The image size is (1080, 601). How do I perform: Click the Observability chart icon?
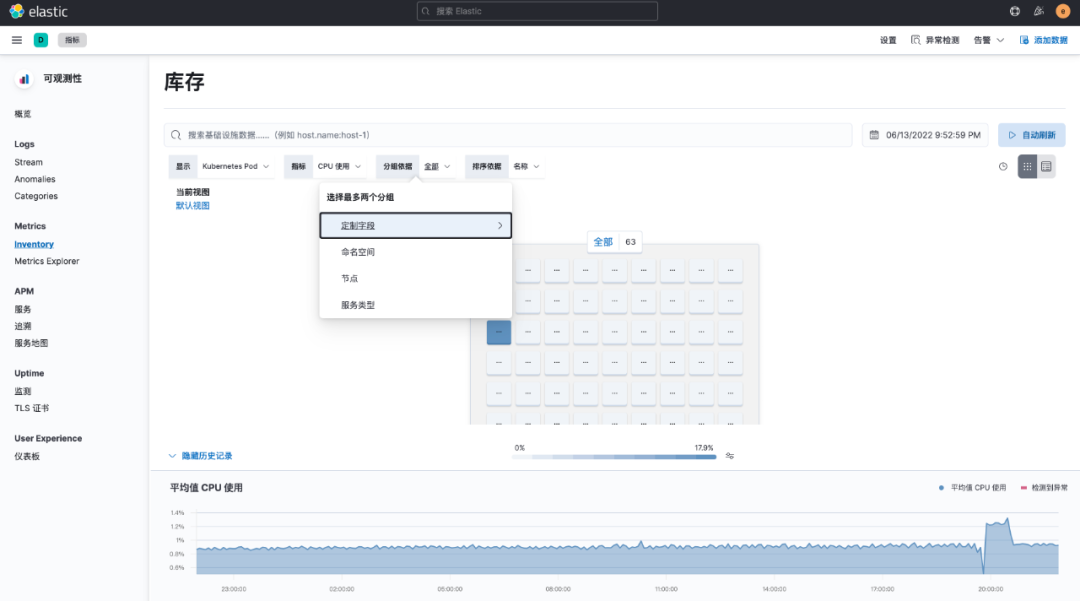pos(24,79)
